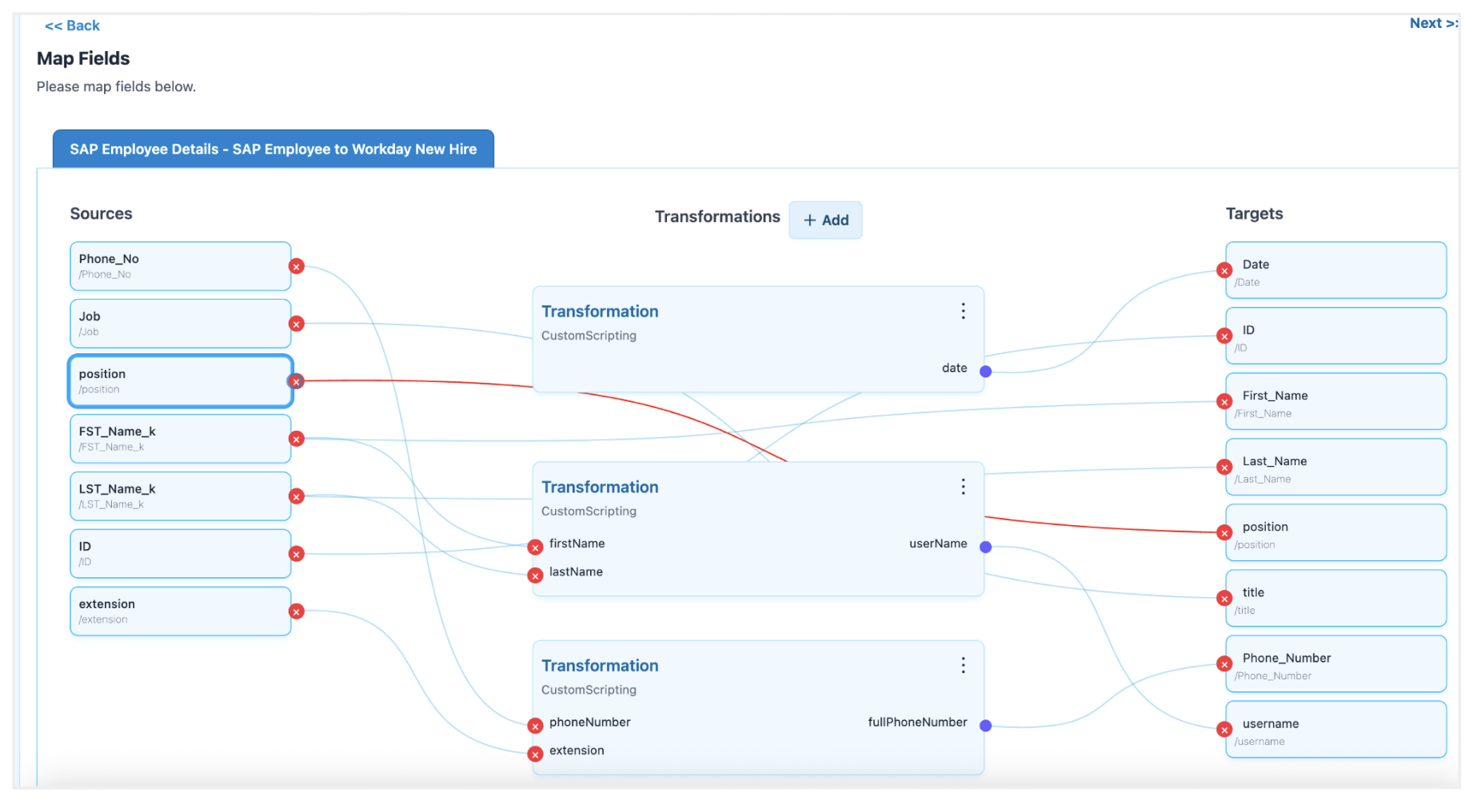Remove the mapping on username target field

[1224, 729]
